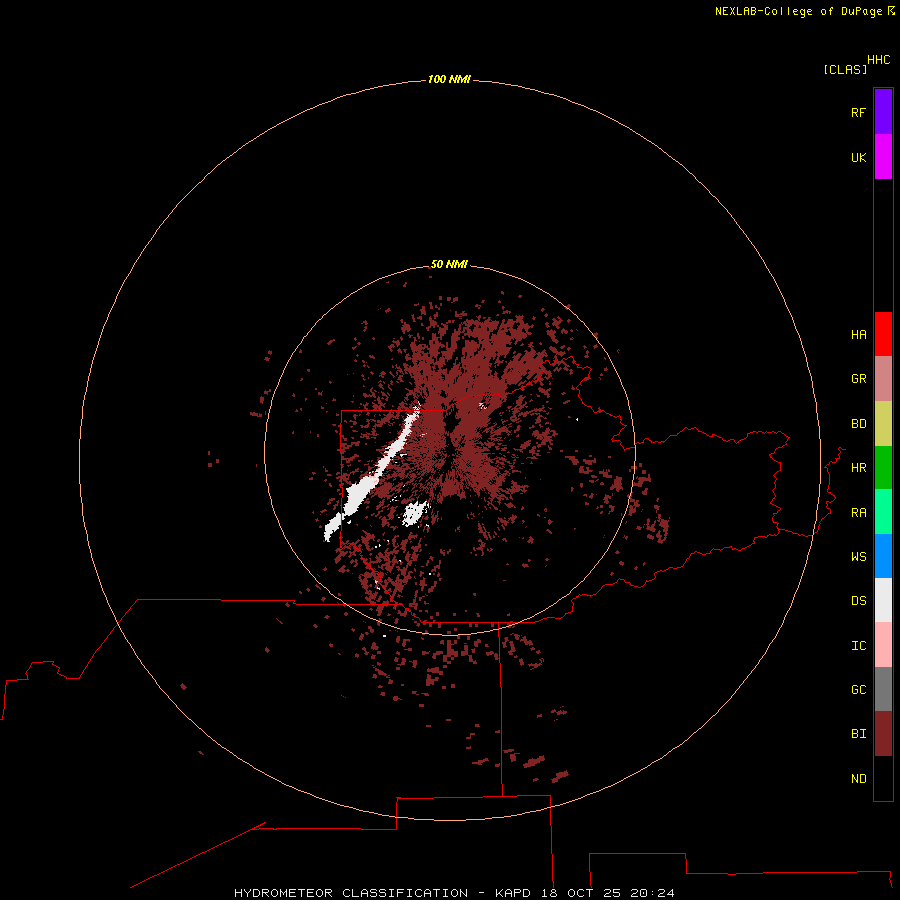This screenshot has height=900, width=900.
Task: Click the ND legend label
Action: [x=858, y=779]
